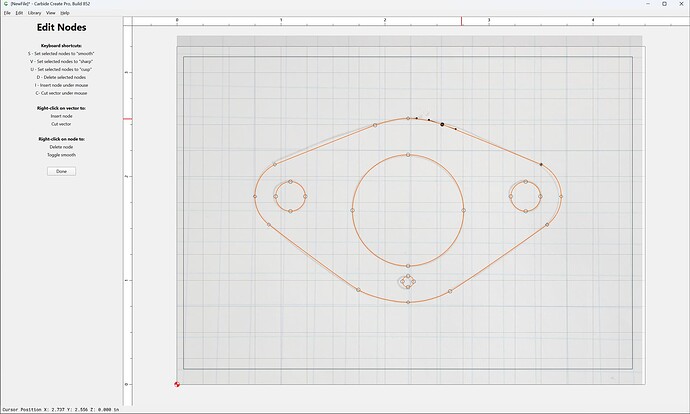Image resolution: width=690 pixels, height=414 pixels.
Task: Select the left node of large center circle
Action: tap(352, 210)
